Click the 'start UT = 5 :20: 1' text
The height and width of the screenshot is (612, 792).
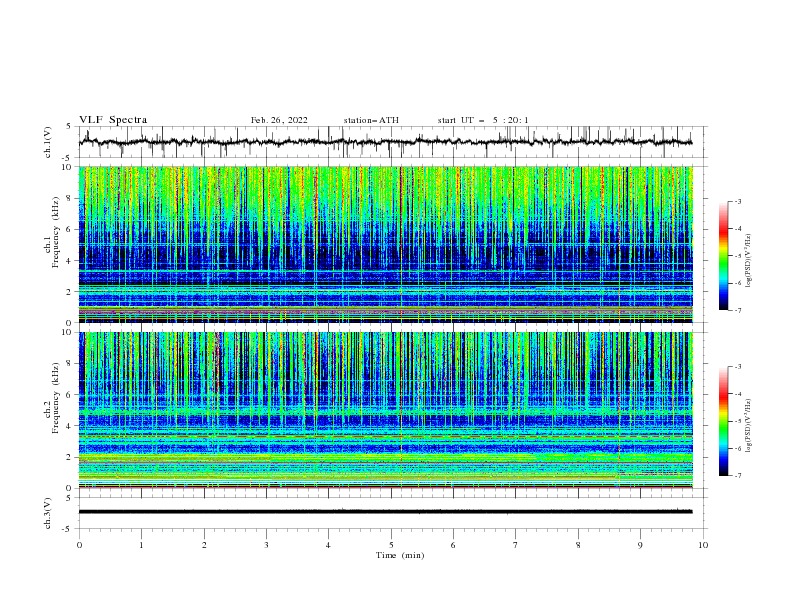[x=483, y=120]
